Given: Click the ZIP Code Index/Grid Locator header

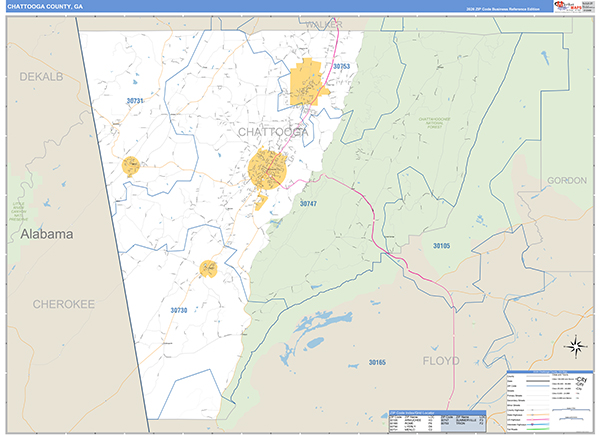Looking at the screenshot, I should (x=437, y=413).
